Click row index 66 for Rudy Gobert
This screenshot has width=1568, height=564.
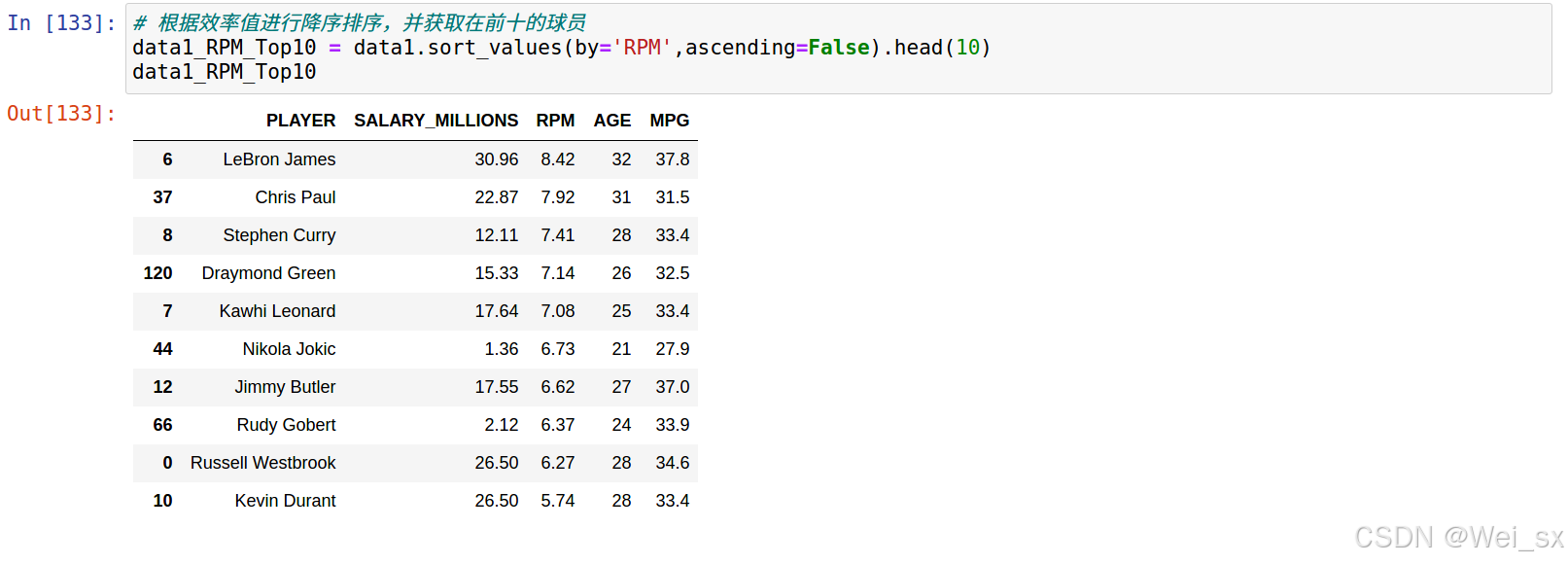tap(162, 425)
